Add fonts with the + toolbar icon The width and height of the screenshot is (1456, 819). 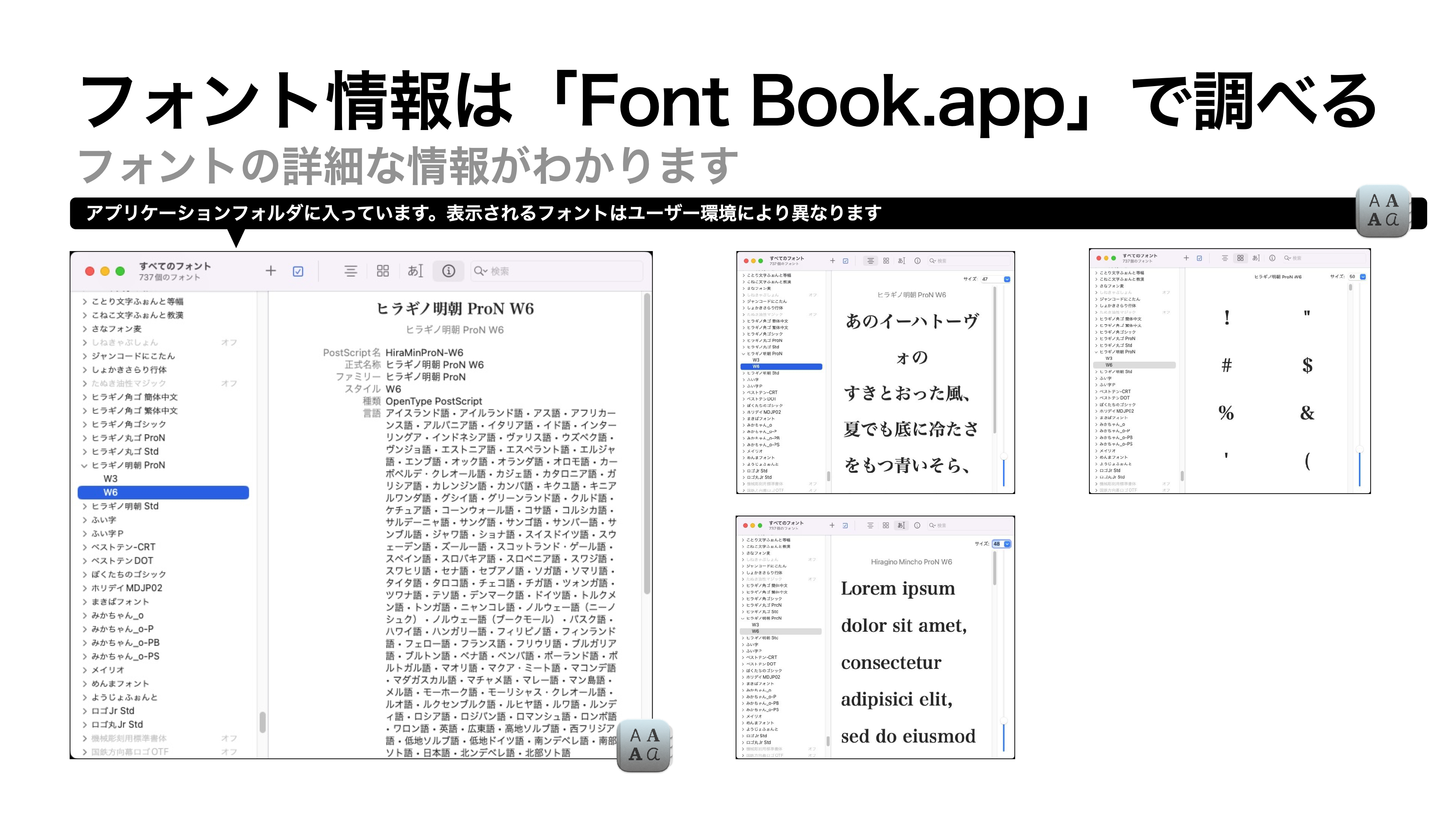(271, 271)
